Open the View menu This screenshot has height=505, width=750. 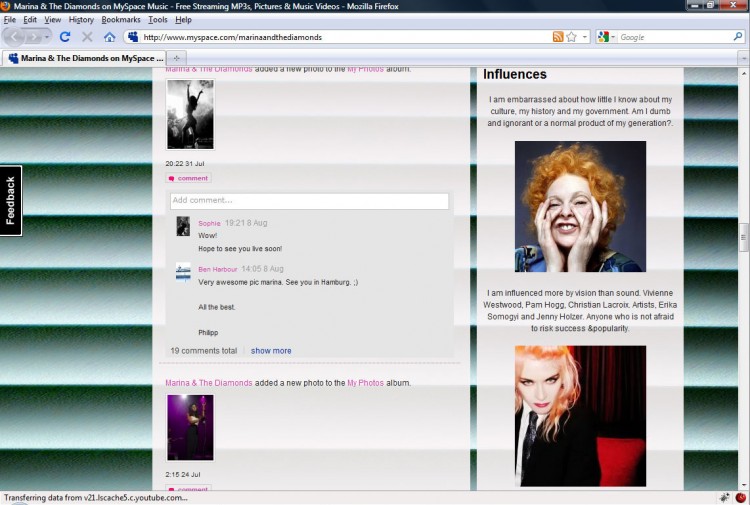pos(53,20)
